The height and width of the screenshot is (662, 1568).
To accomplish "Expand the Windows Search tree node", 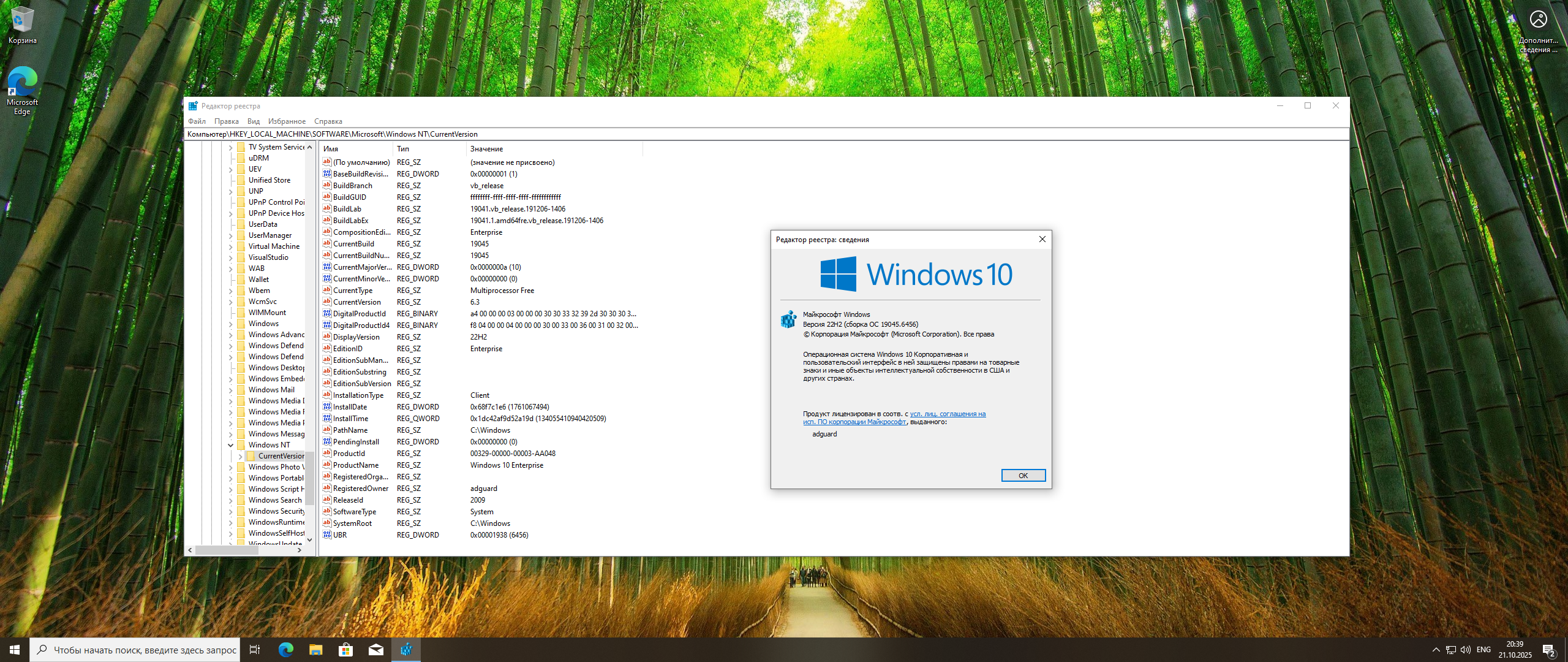I will click(231, 500).
